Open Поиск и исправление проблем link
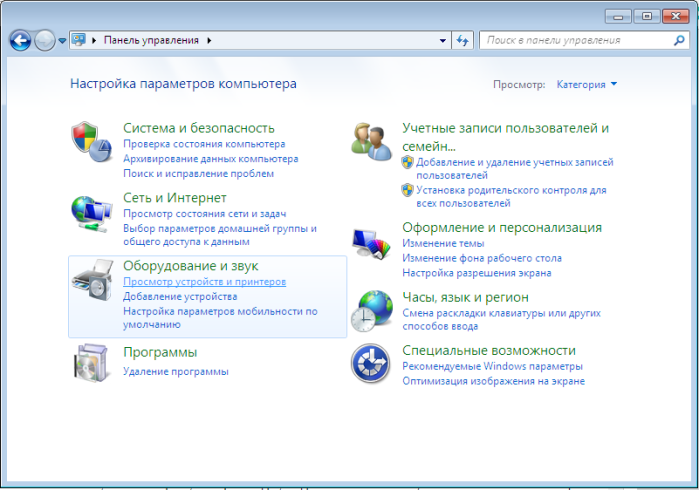The height and width of the screenshot is (490, 699). pos(198,173)
